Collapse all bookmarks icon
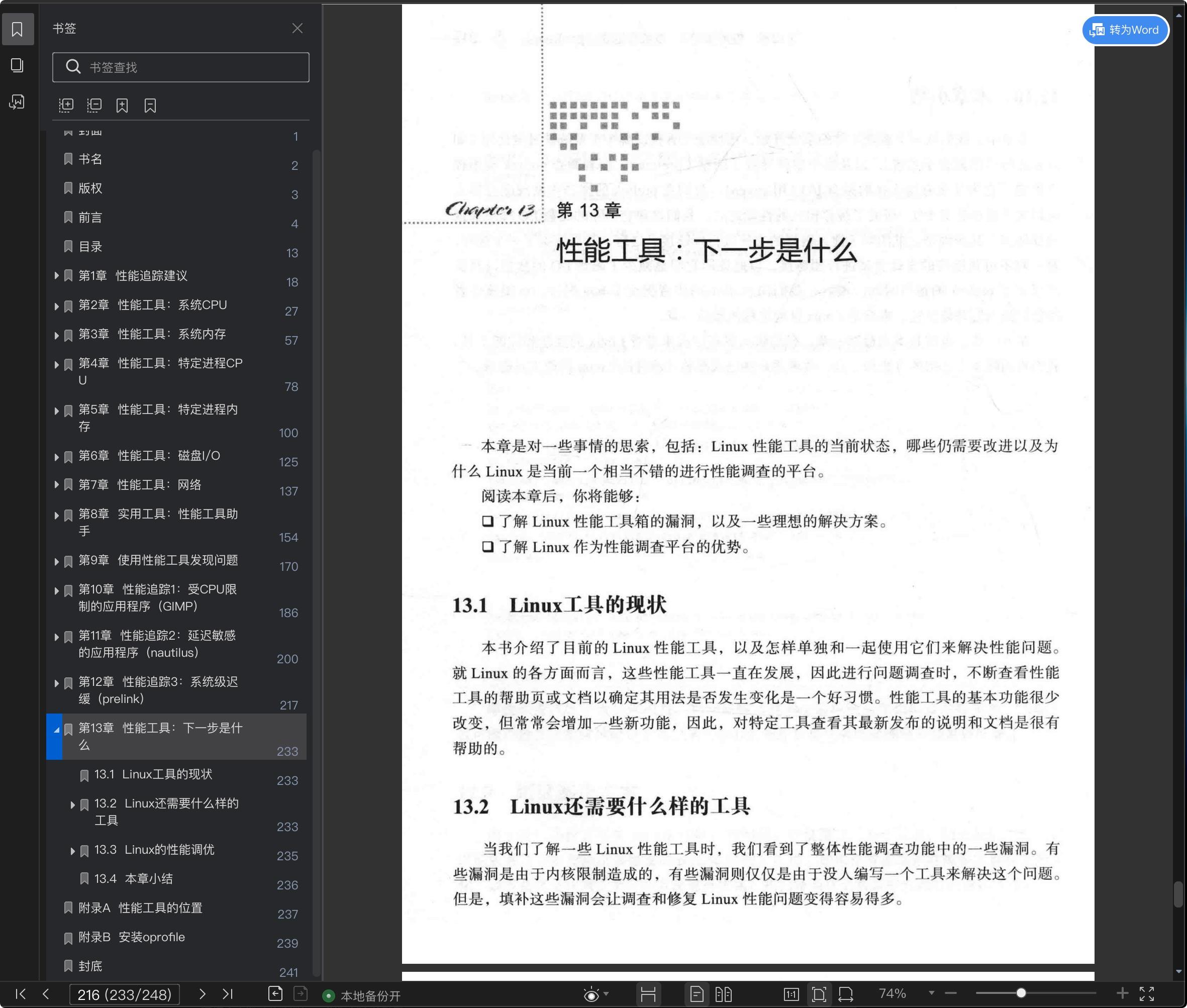 click(x=94, y=105)
